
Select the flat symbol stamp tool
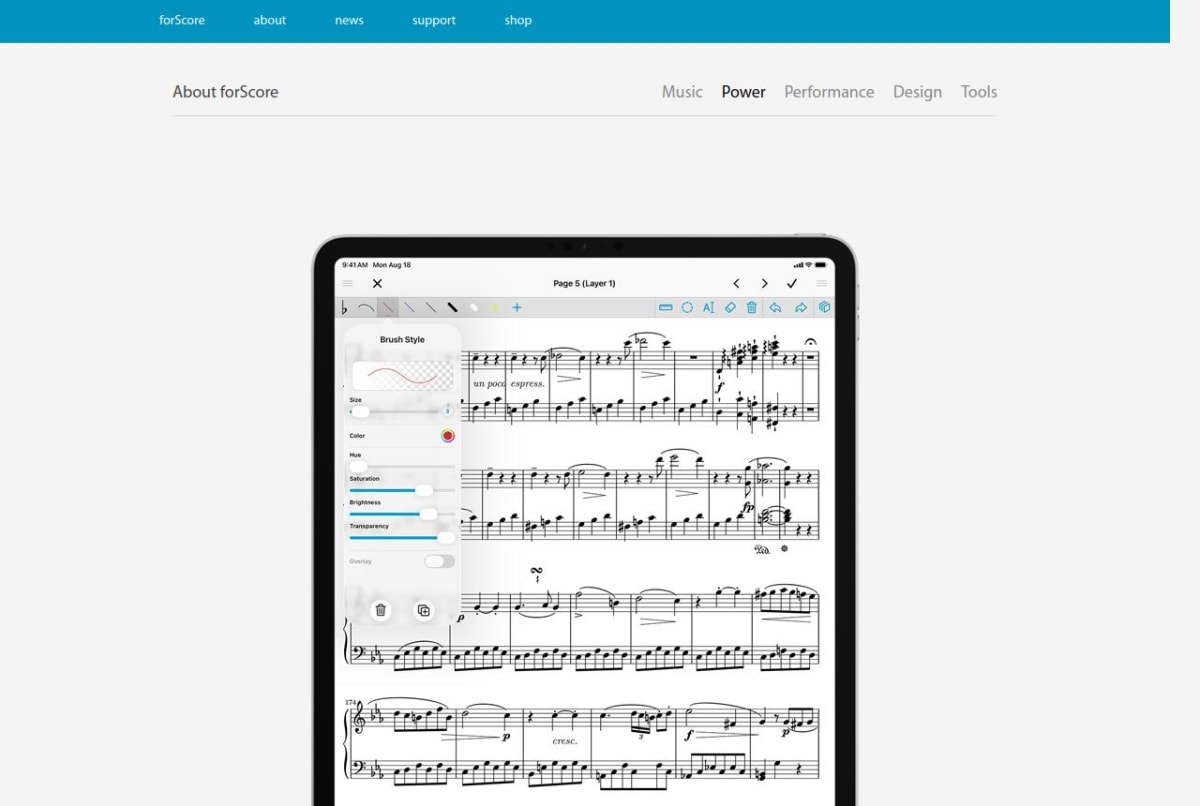pyautogui.click(x=345, y=308)
